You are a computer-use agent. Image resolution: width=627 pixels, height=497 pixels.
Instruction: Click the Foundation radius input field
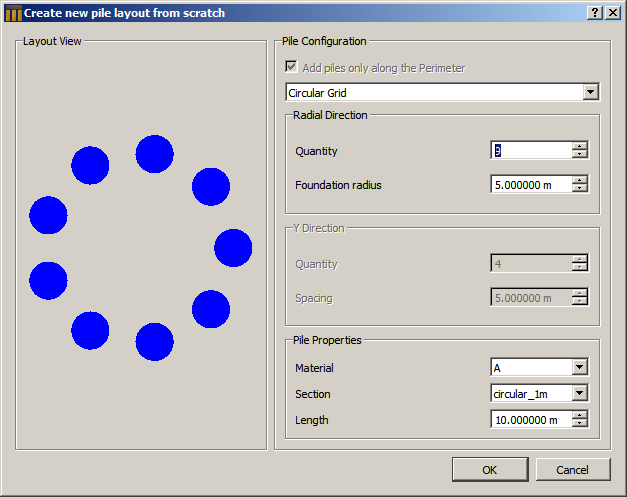pos(531,185)
